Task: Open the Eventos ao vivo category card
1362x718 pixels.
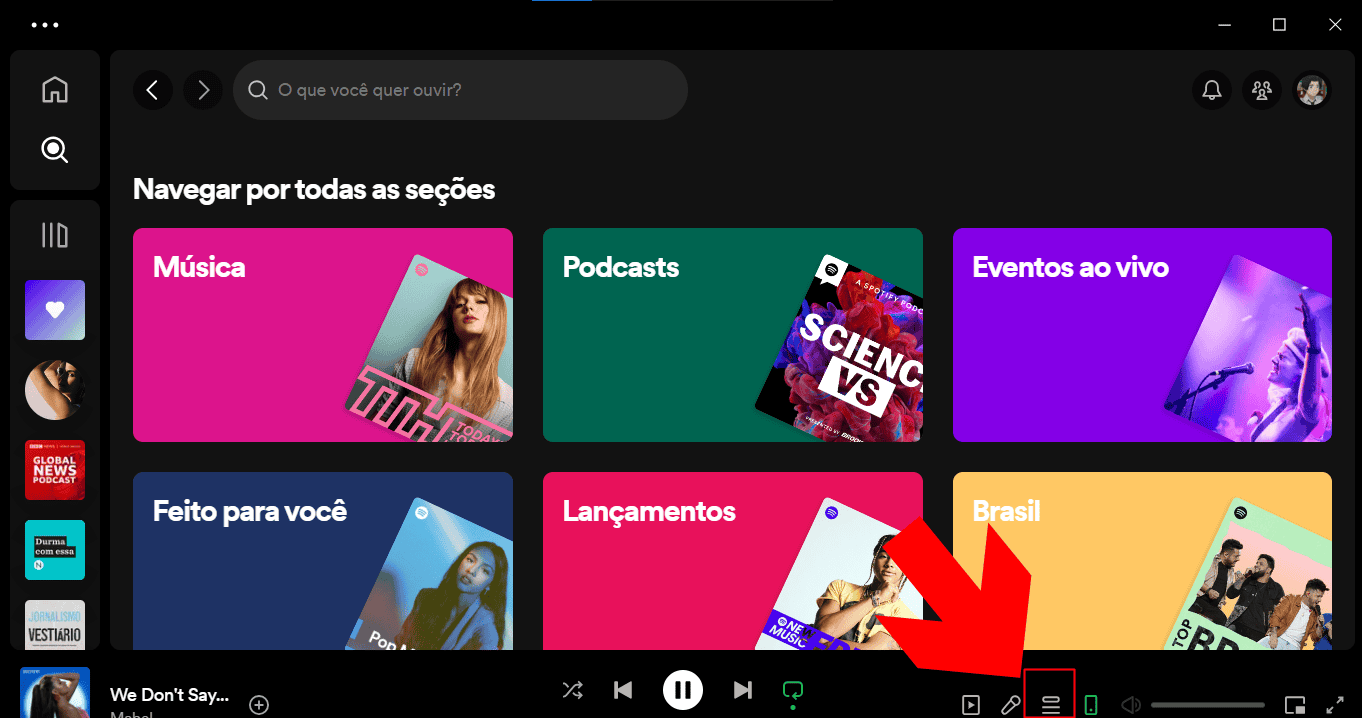Action: [x=1142, y=335]
